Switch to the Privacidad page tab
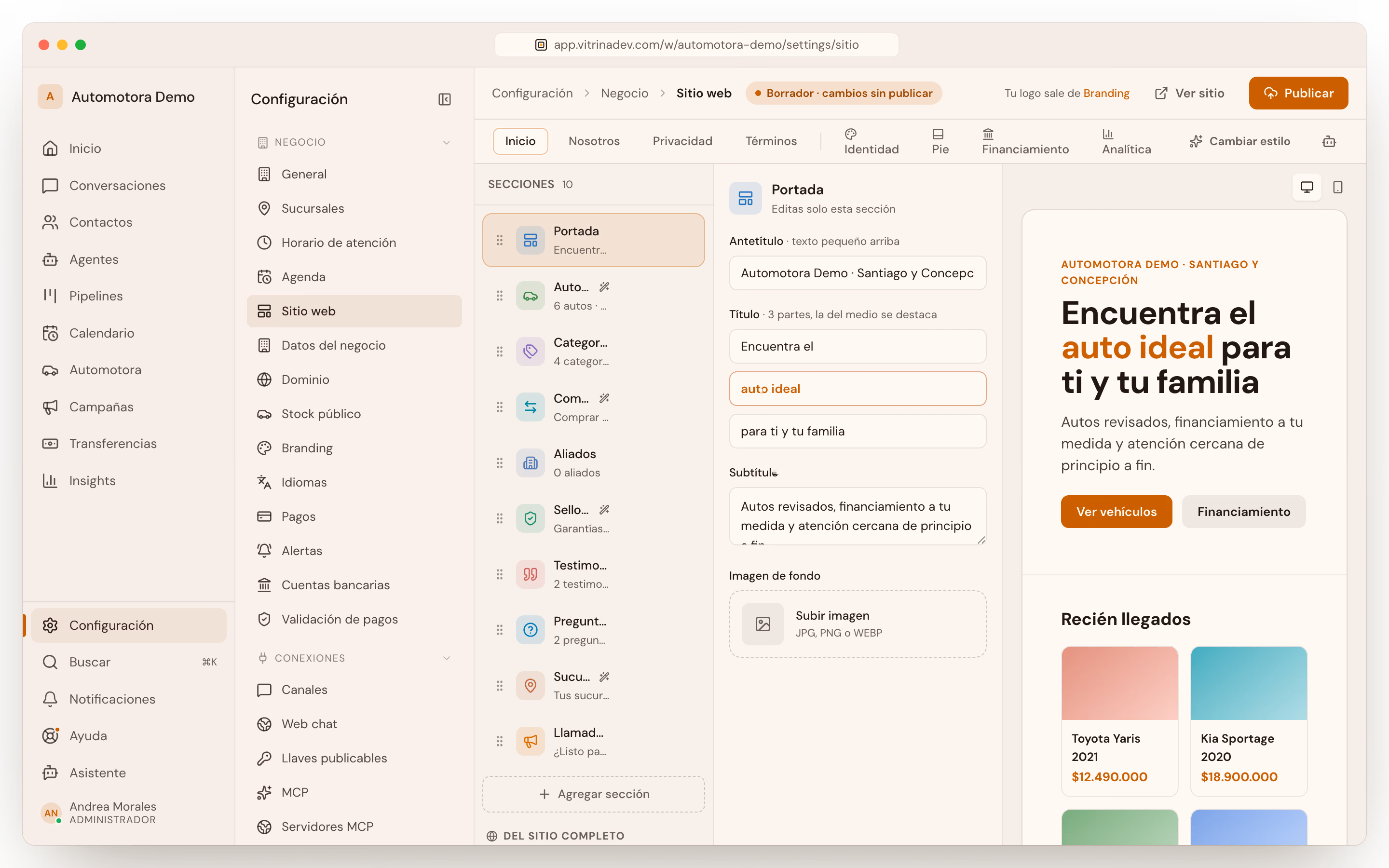The height and width of the screenshot is (868, 1389). (x=682, y=141)
